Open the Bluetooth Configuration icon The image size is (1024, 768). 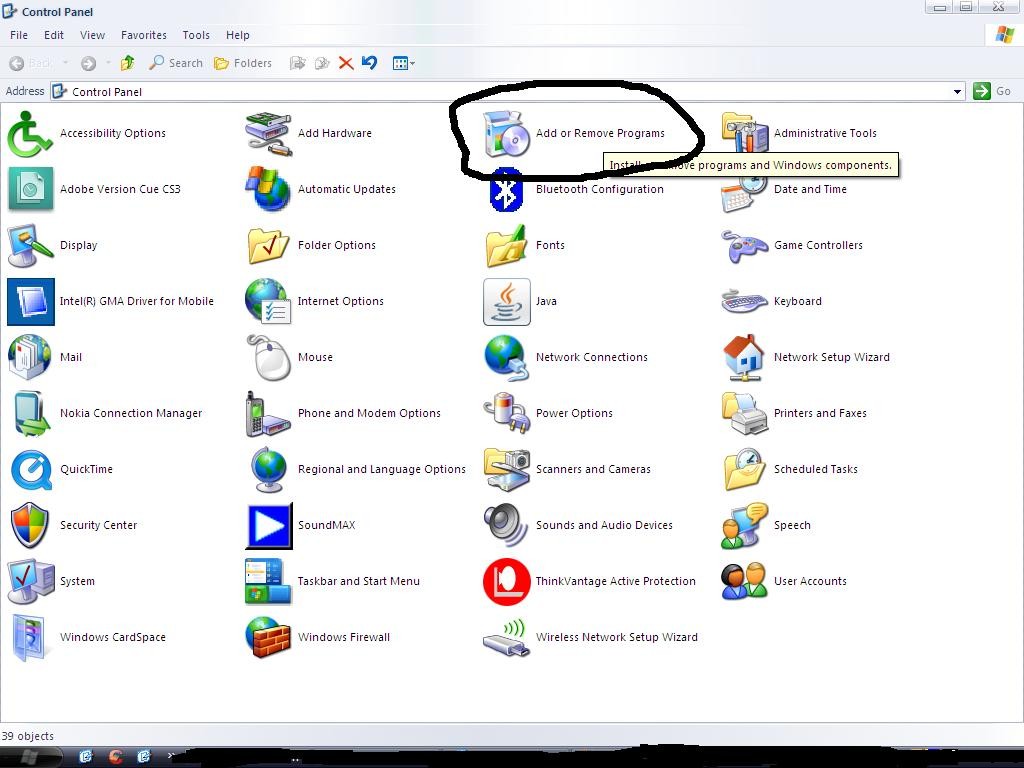[506, 190]
